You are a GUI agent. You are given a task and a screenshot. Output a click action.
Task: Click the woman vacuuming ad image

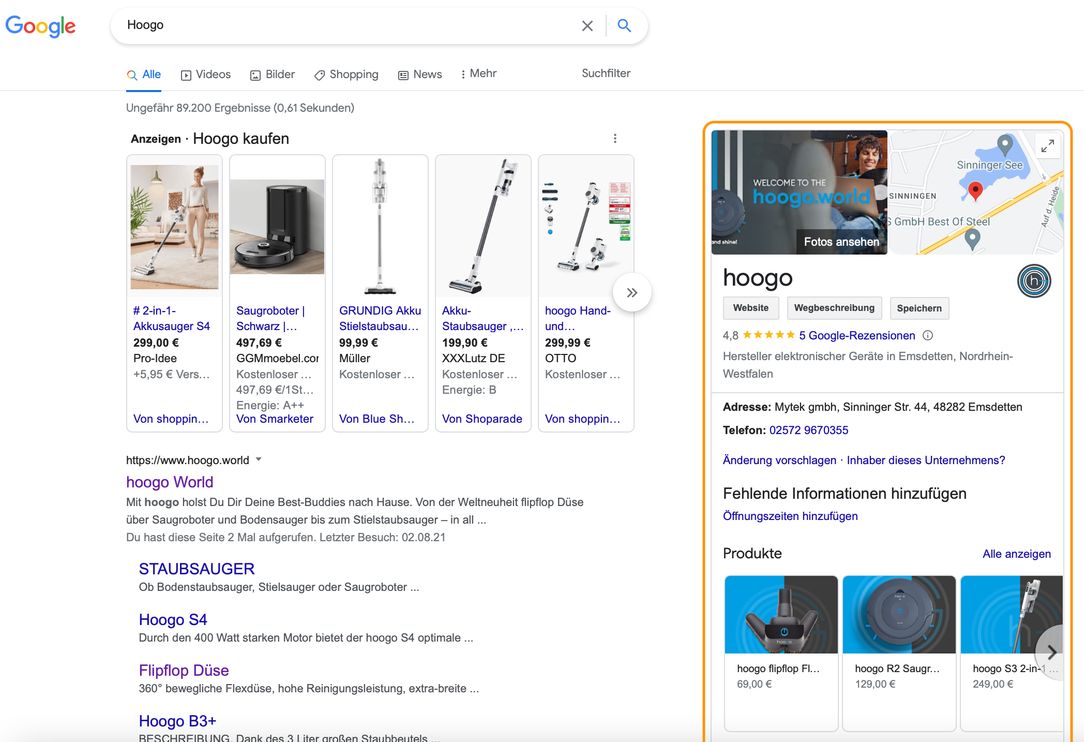pos(174,227)
